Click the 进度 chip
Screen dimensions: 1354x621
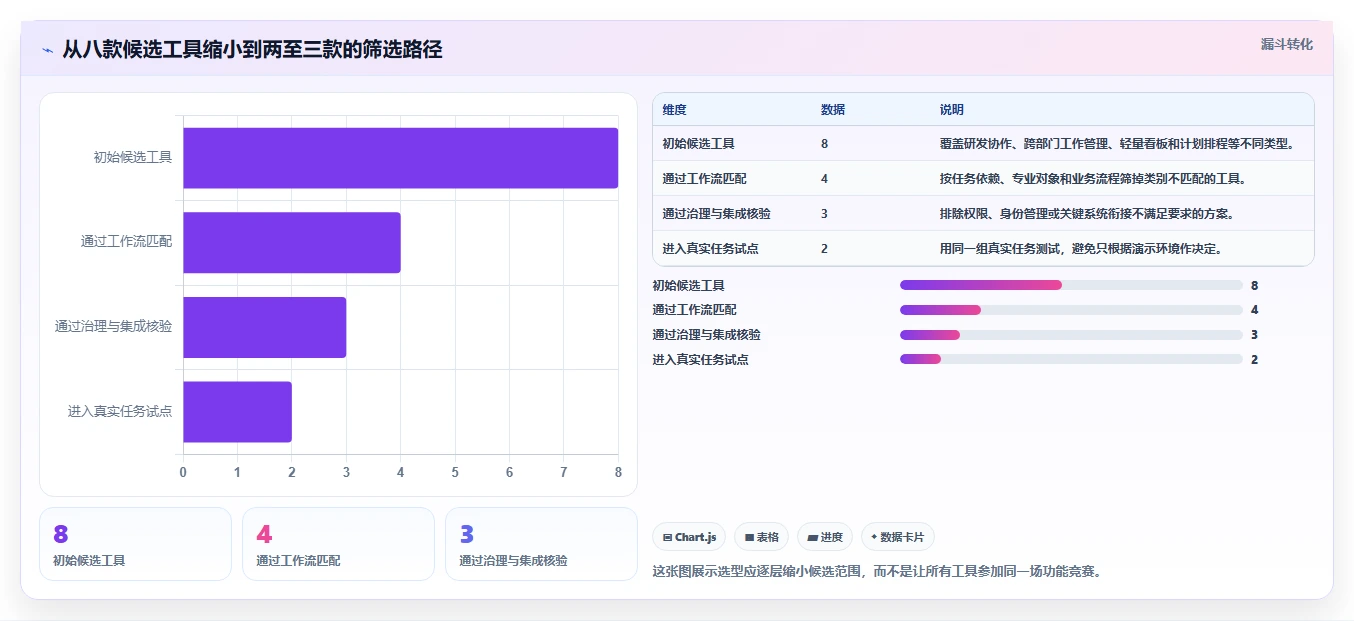825,537
